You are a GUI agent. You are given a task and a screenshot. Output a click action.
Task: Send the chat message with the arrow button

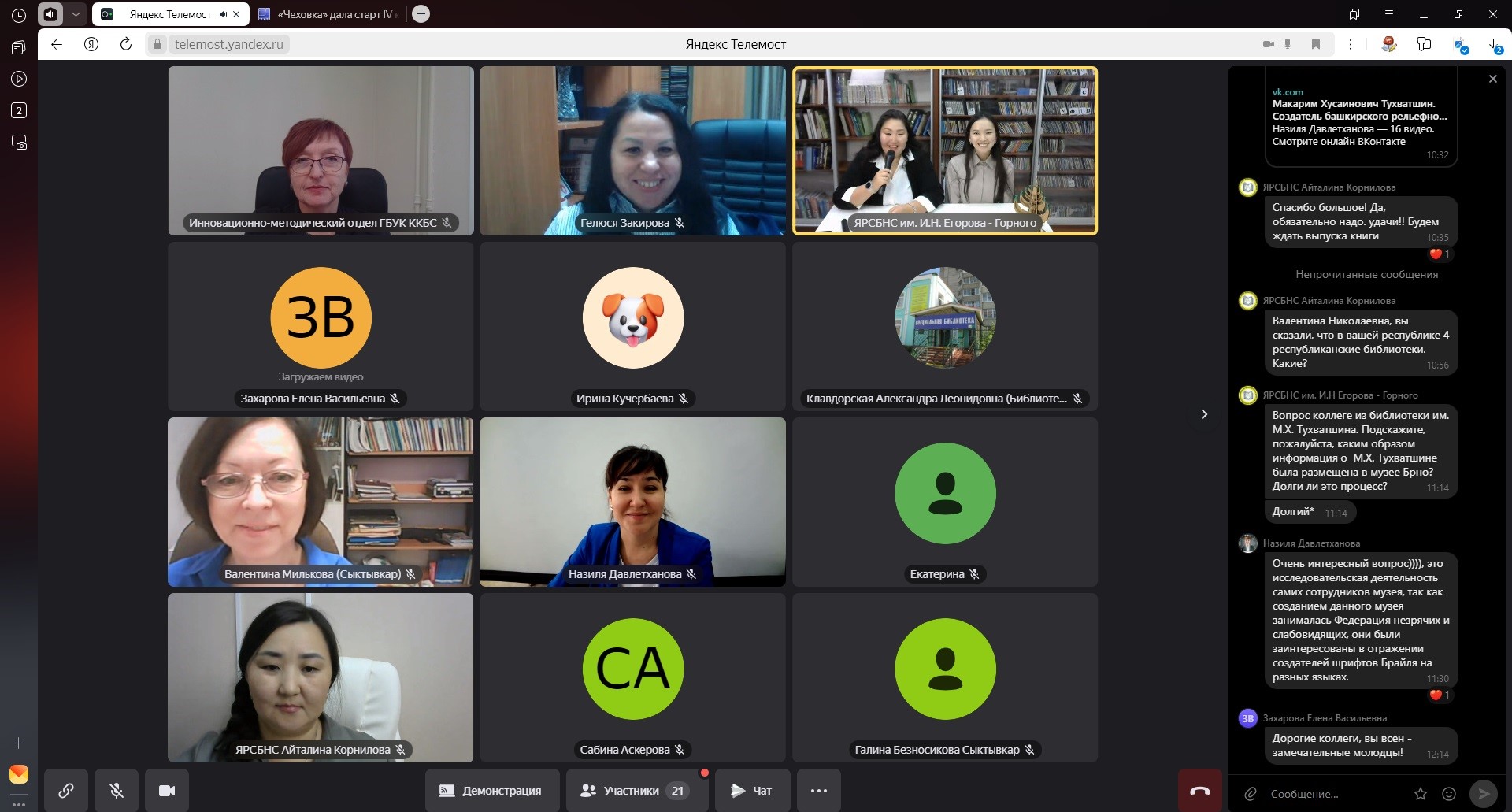pyautogui.click(x=1484, y=793)
